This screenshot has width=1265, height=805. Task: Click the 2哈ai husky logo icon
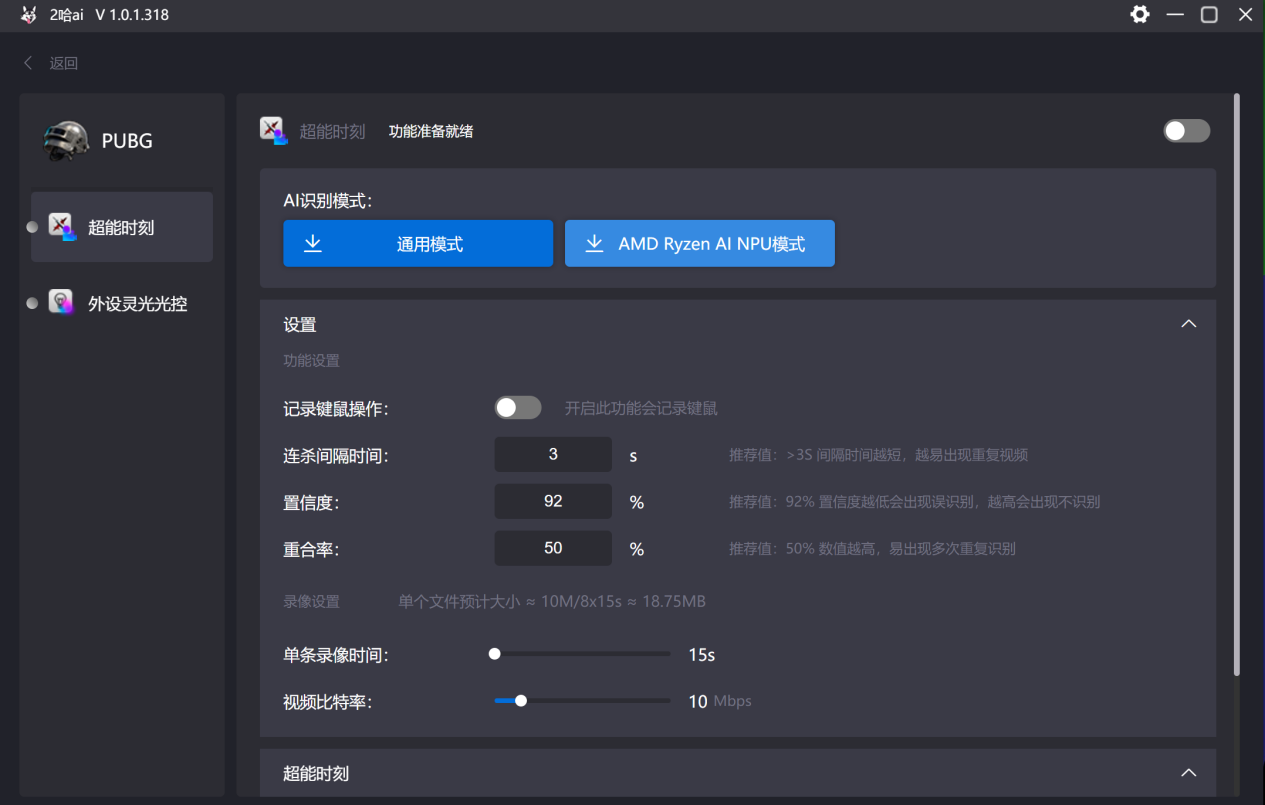pos(28,14)
